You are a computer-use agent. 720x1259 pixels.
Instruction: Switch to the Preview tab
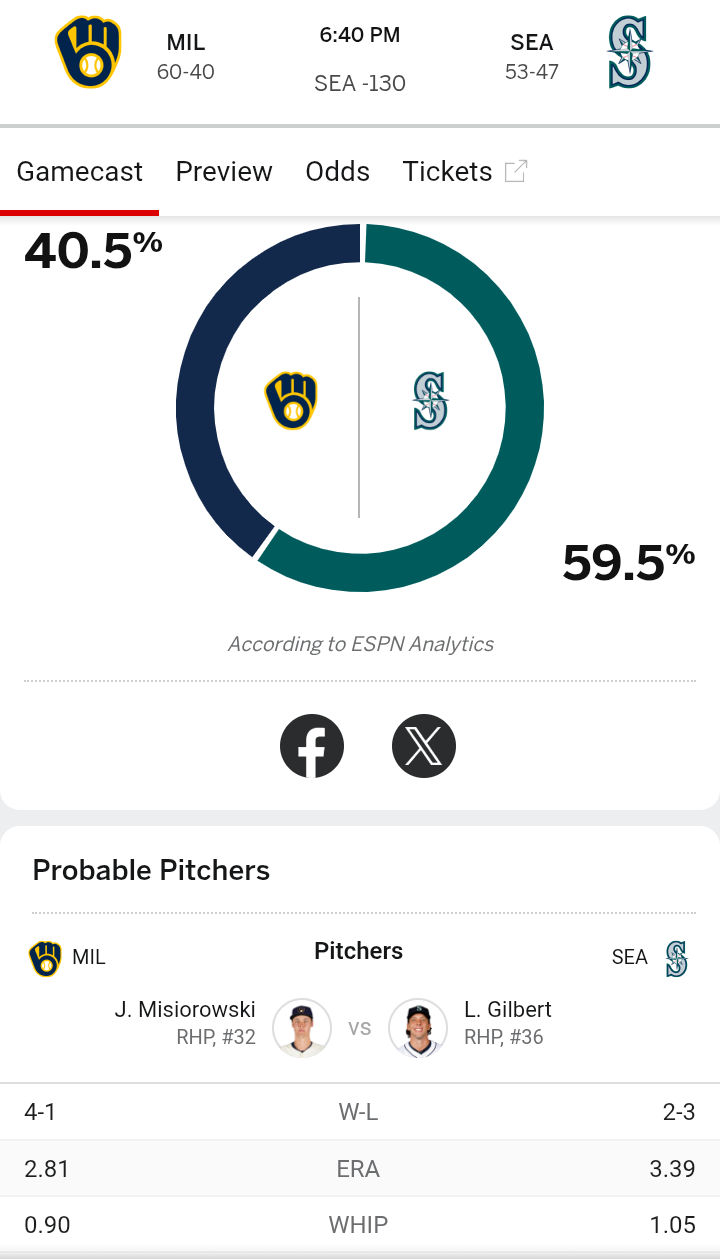coord(224,172)
